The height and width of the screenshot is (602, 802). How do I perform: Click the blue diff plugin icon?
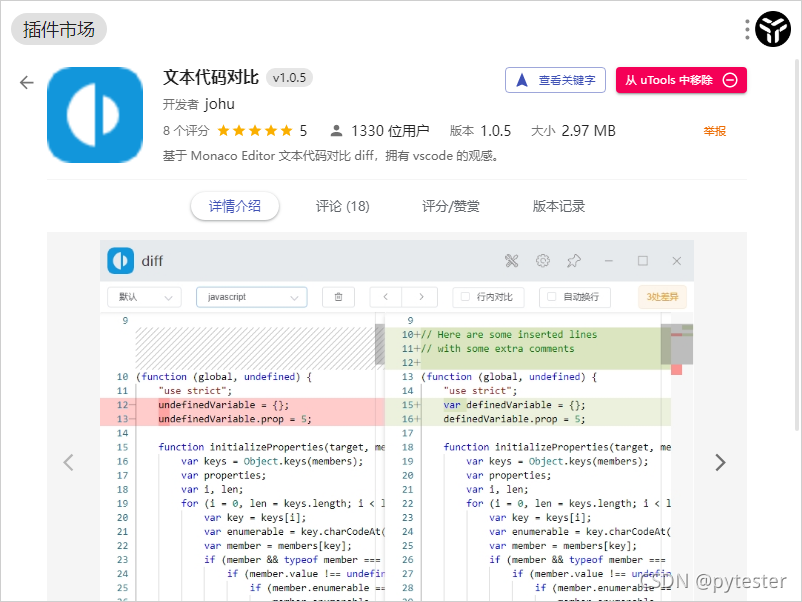pyautogui.click(x=95, y=115)
